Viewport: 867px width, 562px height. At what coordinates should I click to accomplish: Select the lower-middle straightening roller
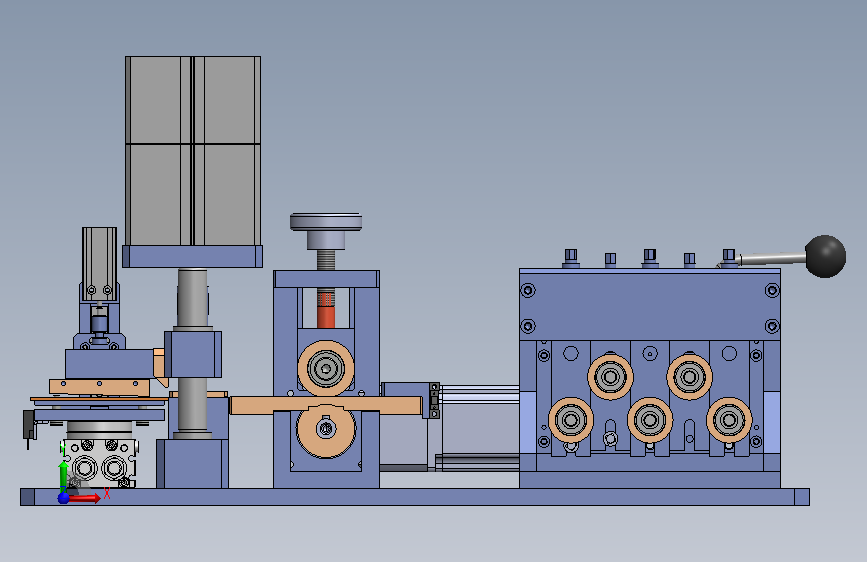(650, 420)
